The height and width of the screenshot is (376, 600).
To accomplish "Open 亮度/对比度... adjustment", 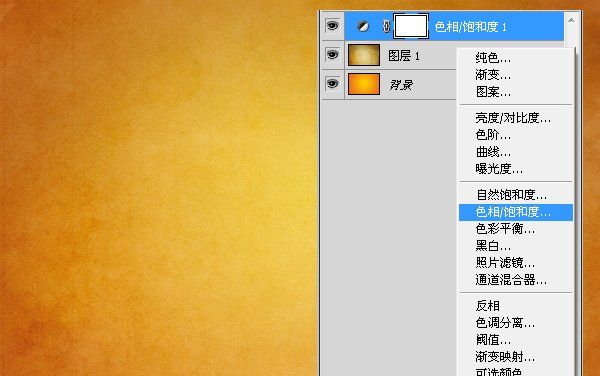I will (513, 118).
